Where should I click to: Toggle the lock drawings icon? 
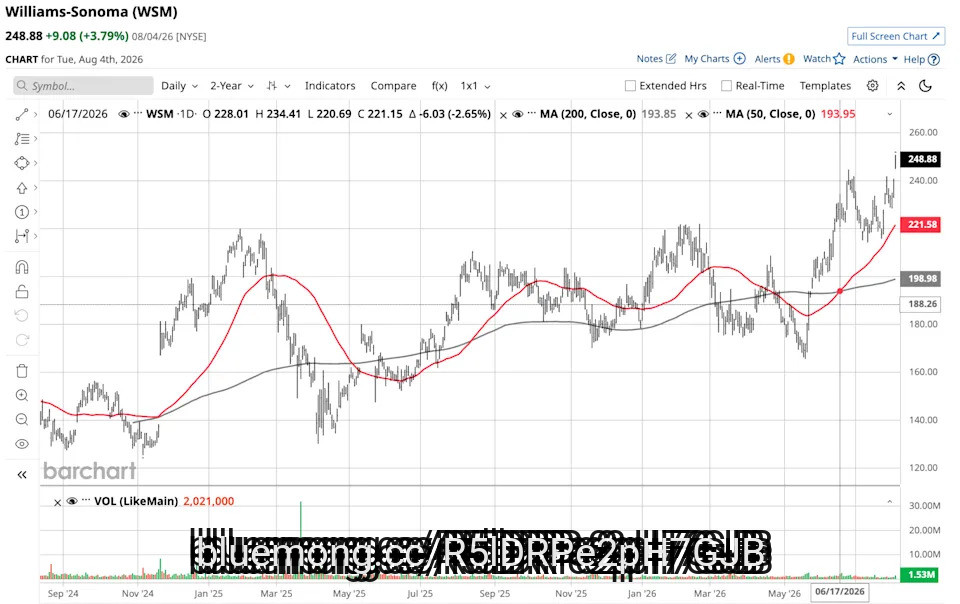tap(21, 291)
